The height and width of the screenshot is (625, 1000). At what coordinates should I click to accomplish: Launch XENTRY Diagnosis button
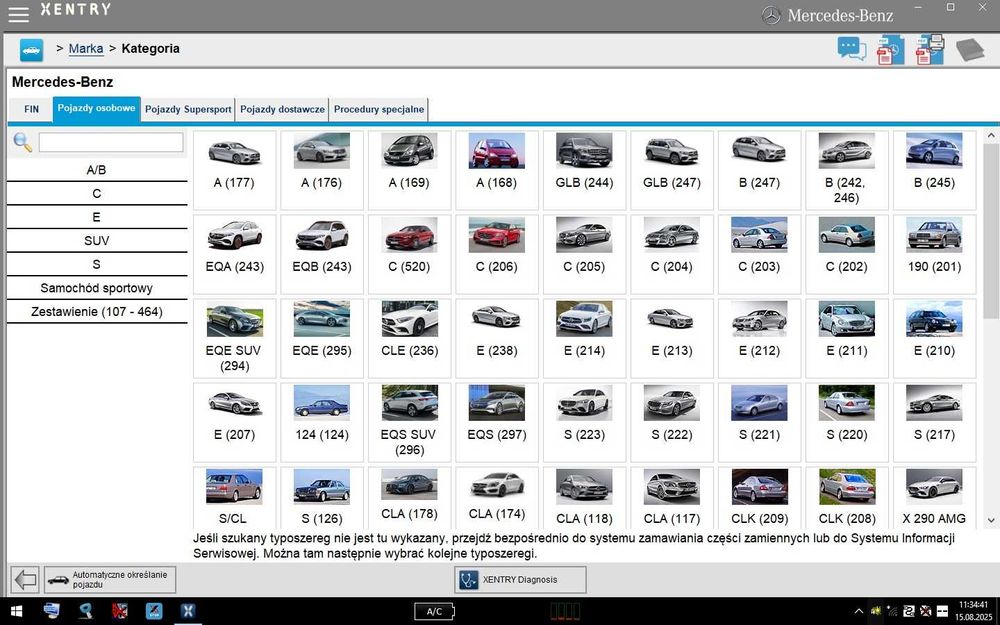coord(520,580)
